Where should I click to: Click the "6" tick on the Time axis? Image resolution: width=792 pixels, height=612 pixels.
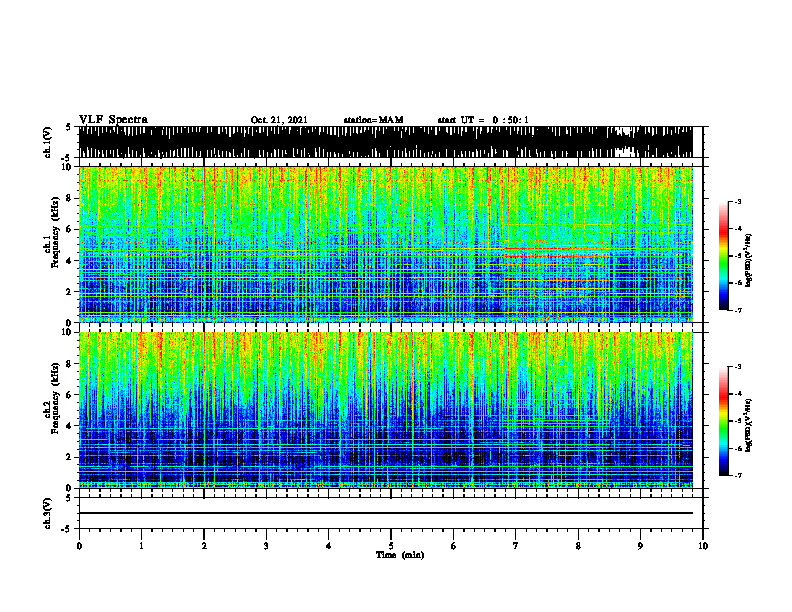(454, 546)
